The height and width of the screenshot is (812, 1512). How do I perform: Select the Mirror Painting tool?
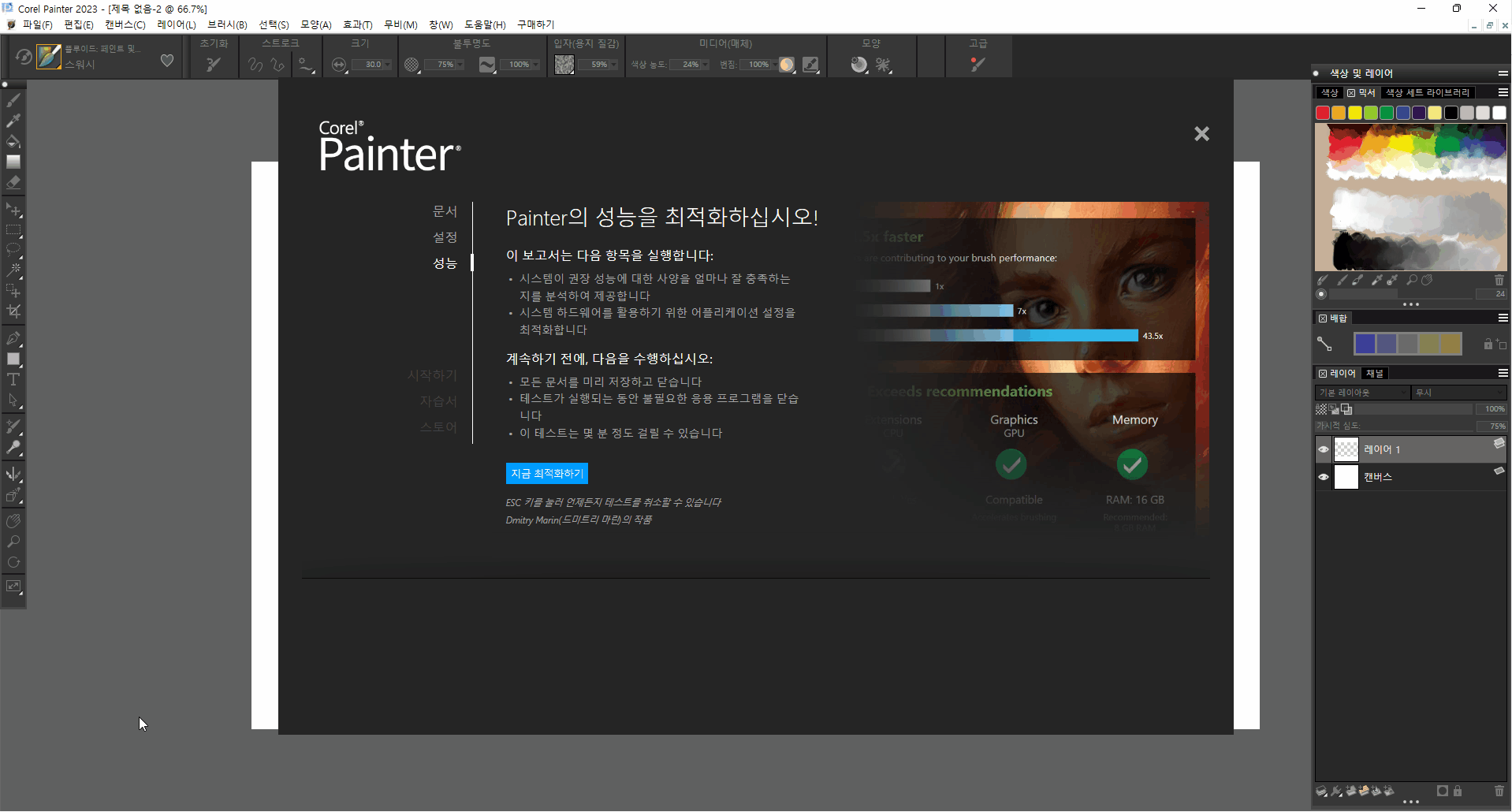[13, 475]
